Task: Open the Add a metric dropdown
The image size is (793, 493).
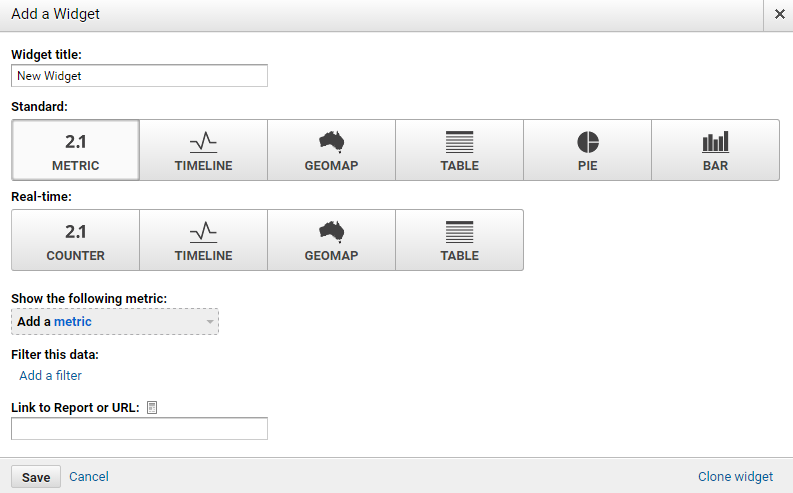Action: pyautogui.click(x=115, y=322)
